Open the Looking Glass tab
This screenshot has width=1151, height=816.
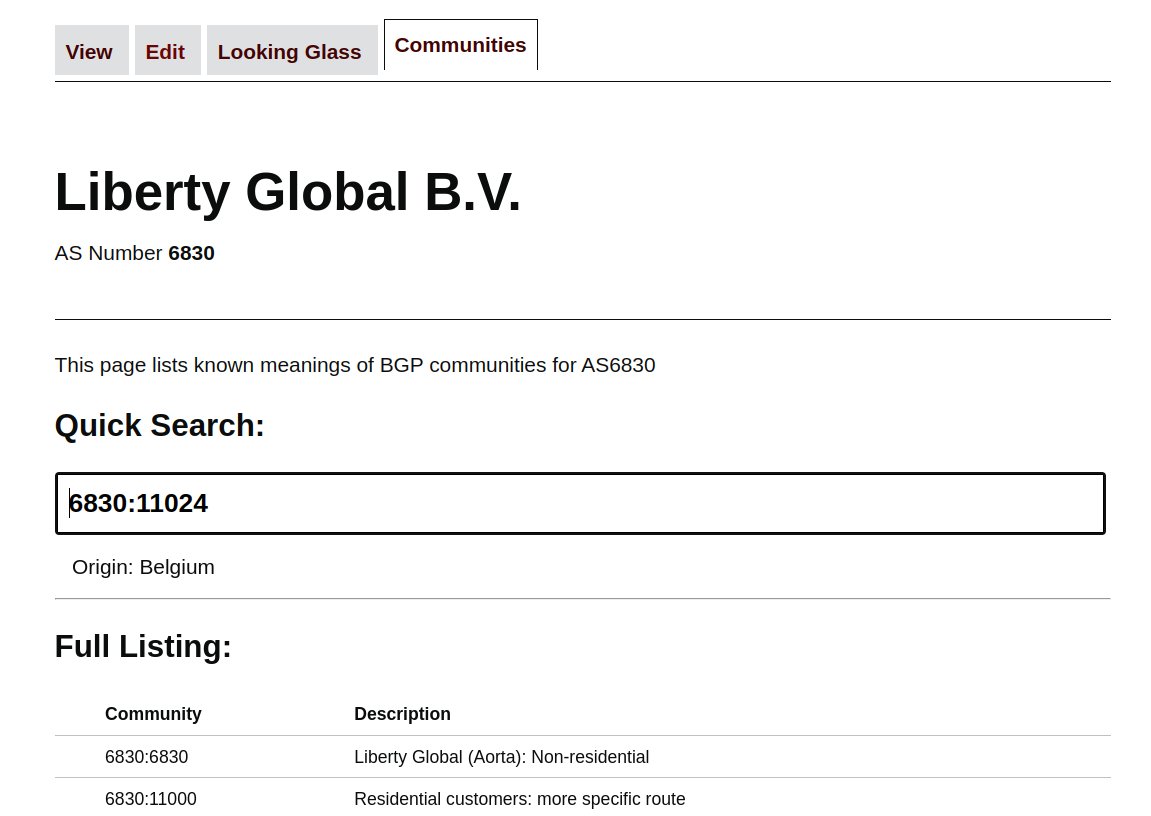pos(292,51)
